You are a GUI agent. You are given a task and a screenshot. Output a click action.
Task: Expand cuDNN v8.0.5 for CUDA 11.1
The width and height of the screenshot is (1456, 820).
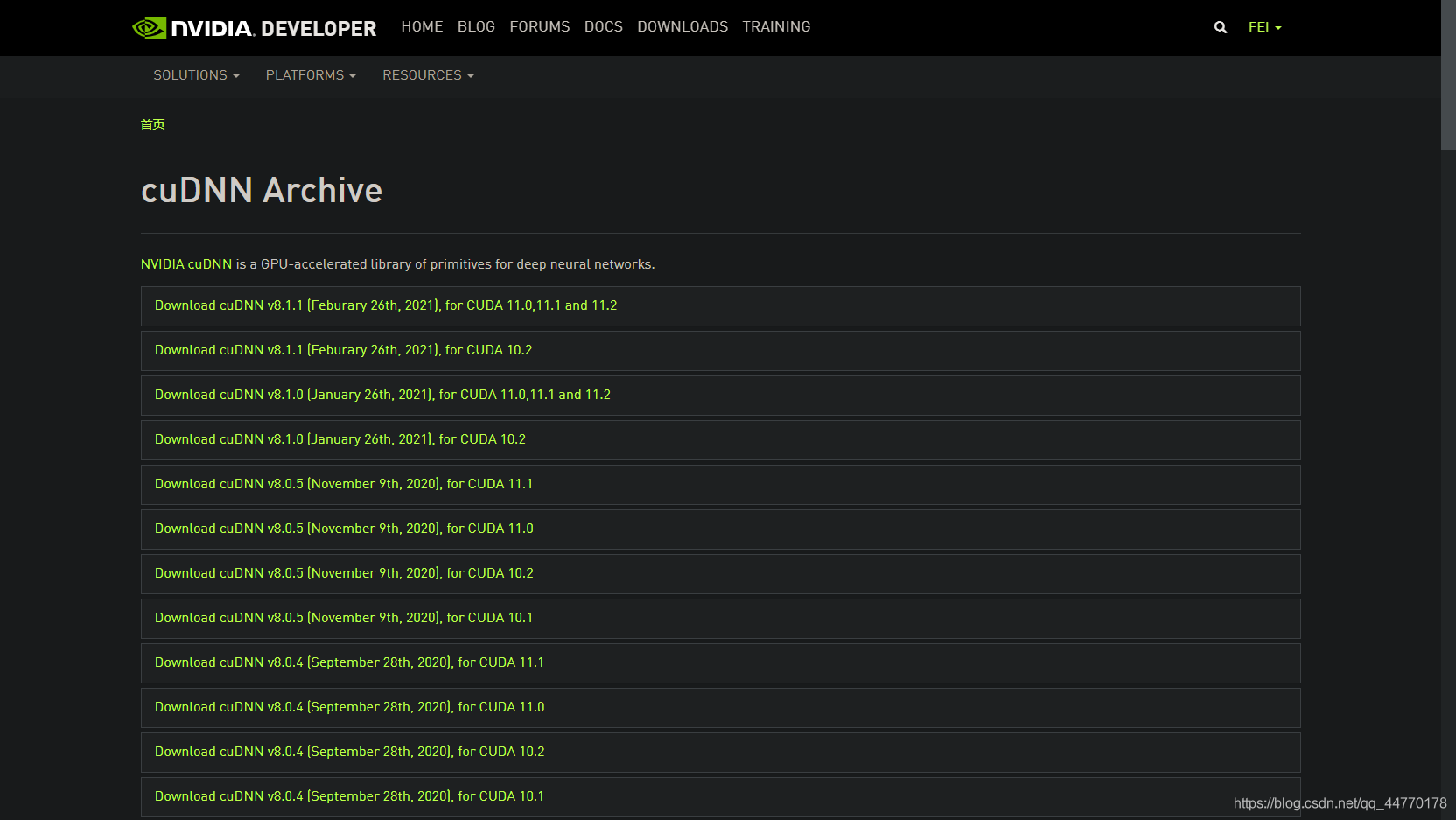point(720,485)
